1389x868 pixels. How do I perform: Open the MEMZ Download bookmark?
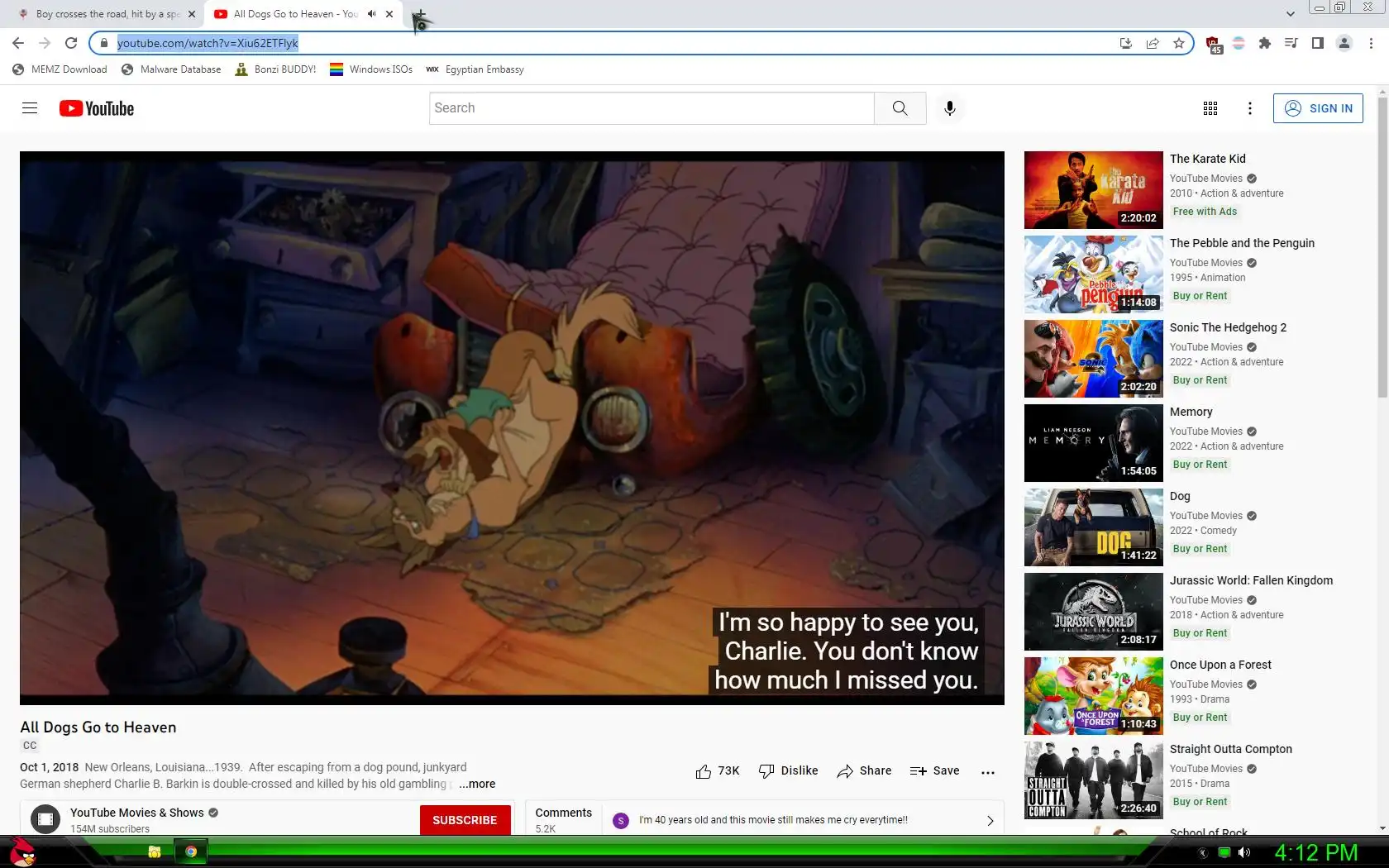(x=60, y=69)
